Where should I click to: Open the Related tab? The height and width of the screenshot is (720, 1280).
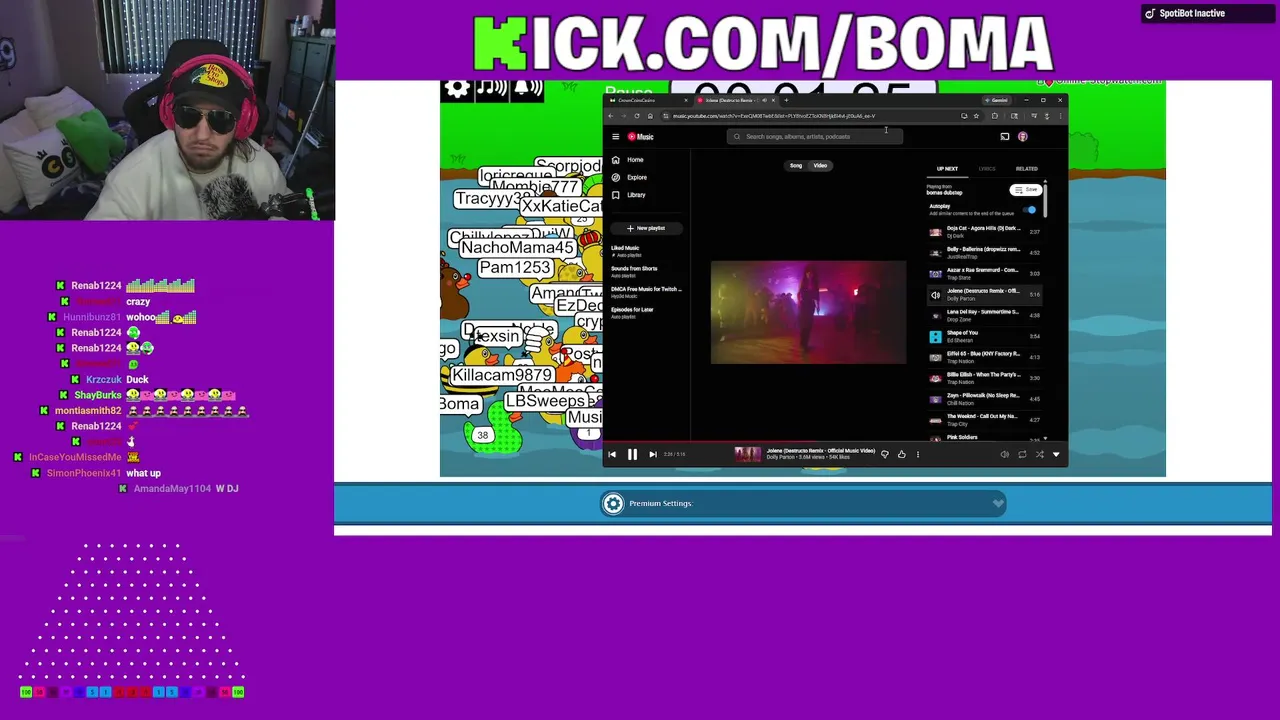click(1026, 169)
